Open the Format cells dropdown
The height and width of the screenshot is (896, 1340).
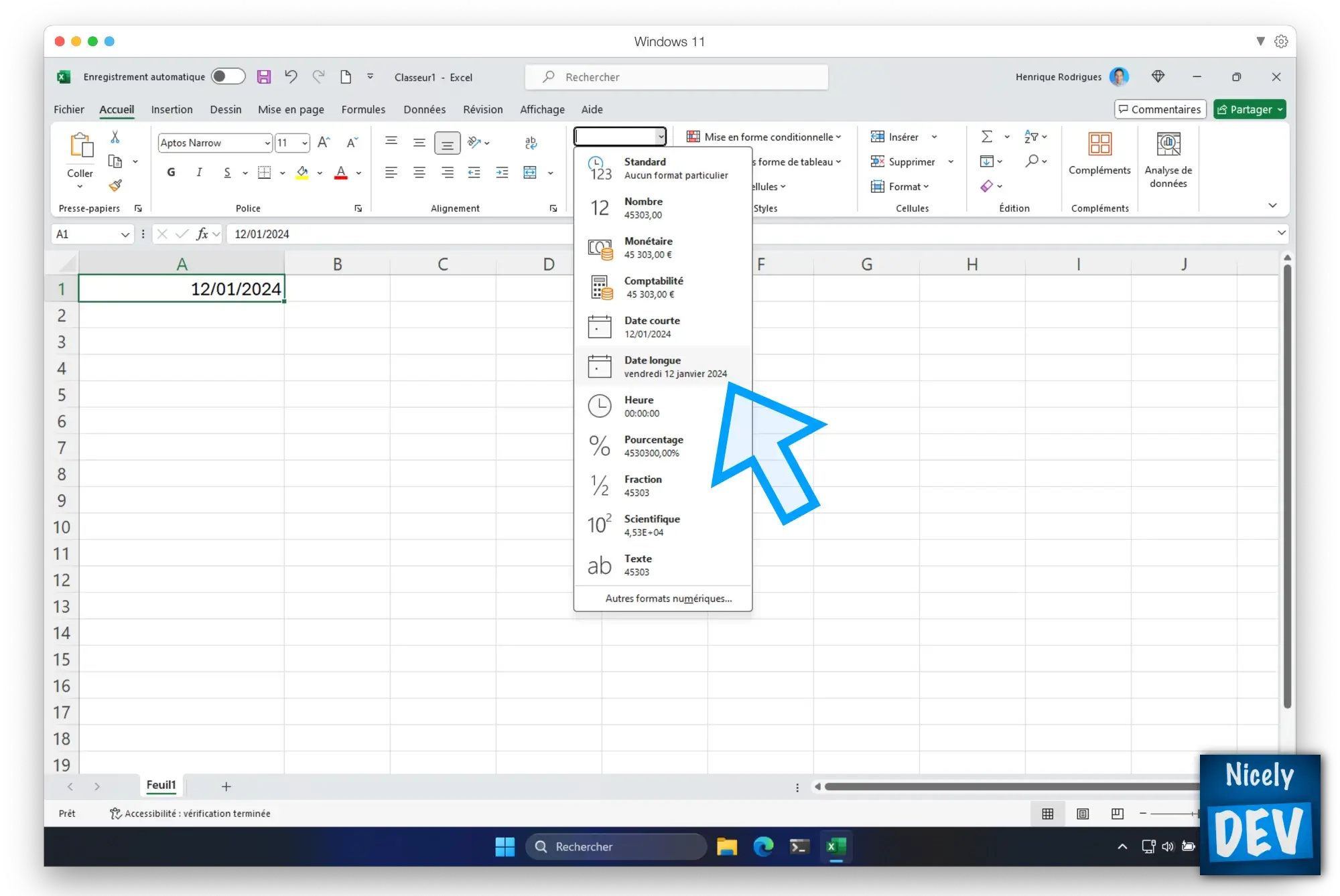pos(900,186)
